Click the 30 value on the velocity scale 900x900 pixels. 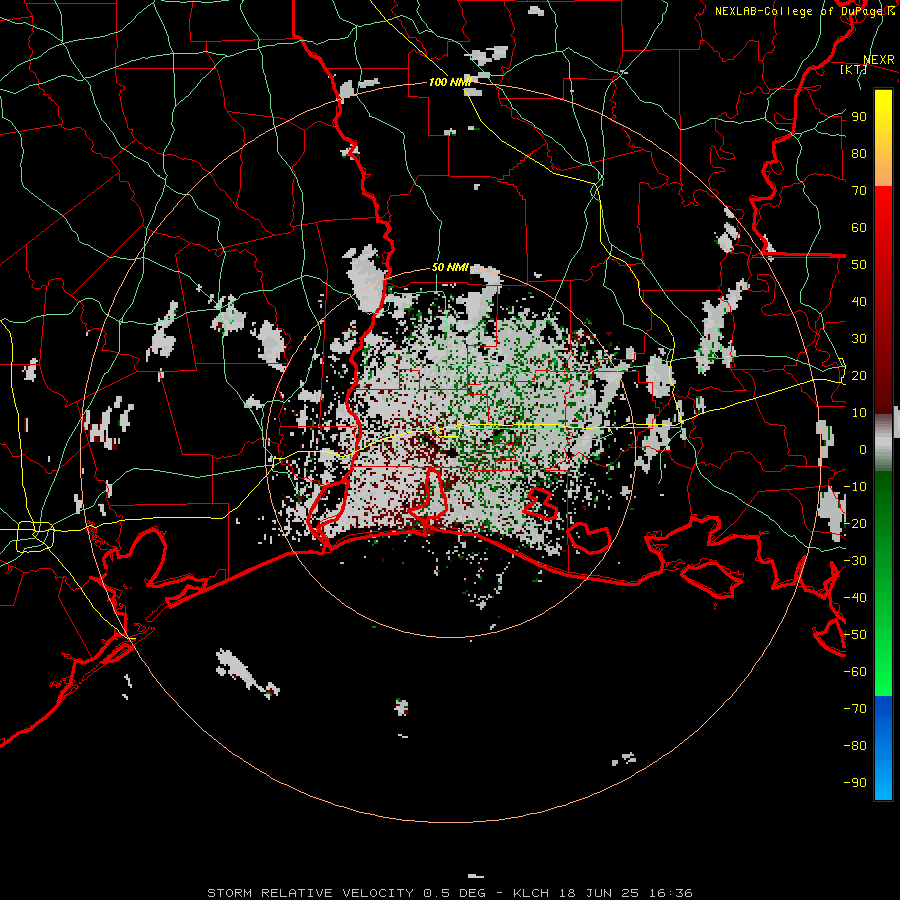(859, 339)
